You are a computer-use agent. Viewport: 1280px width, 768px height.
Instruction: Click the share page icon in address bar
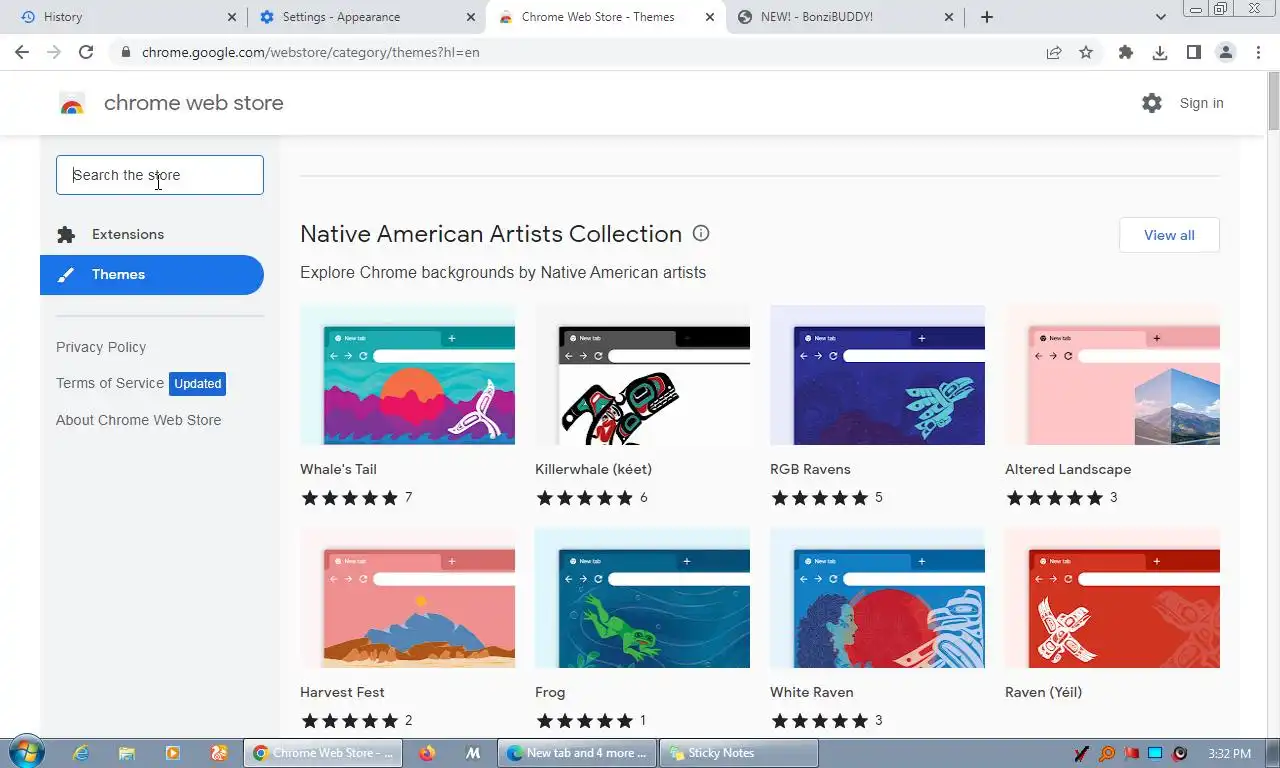pos(1054,52)
